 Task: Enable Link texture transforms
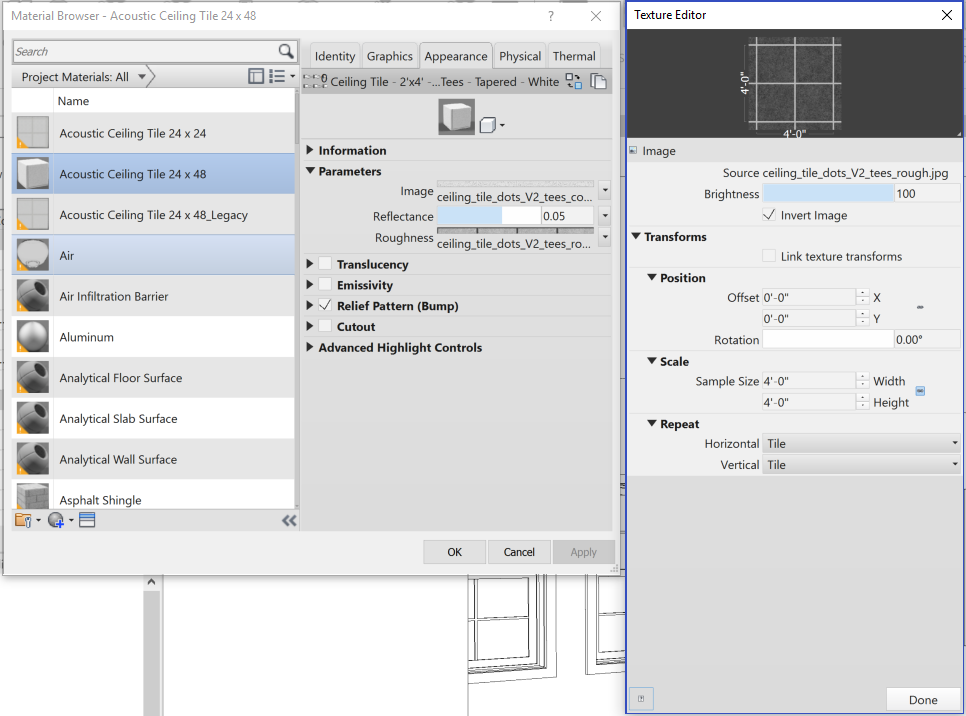coord(769,256)
